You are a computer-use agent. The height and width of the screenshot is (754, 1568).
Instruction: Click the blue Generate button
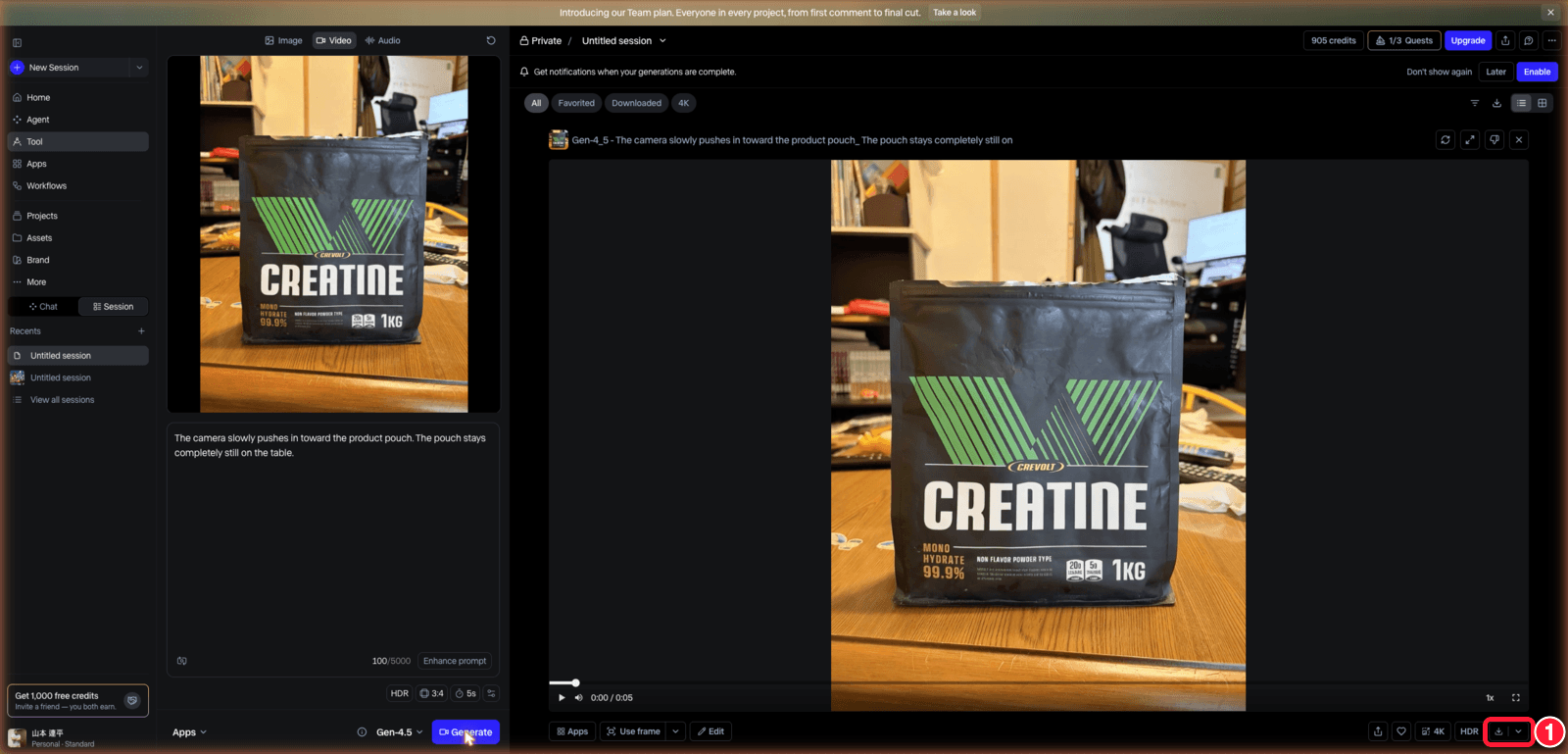[x=465, y=732]
